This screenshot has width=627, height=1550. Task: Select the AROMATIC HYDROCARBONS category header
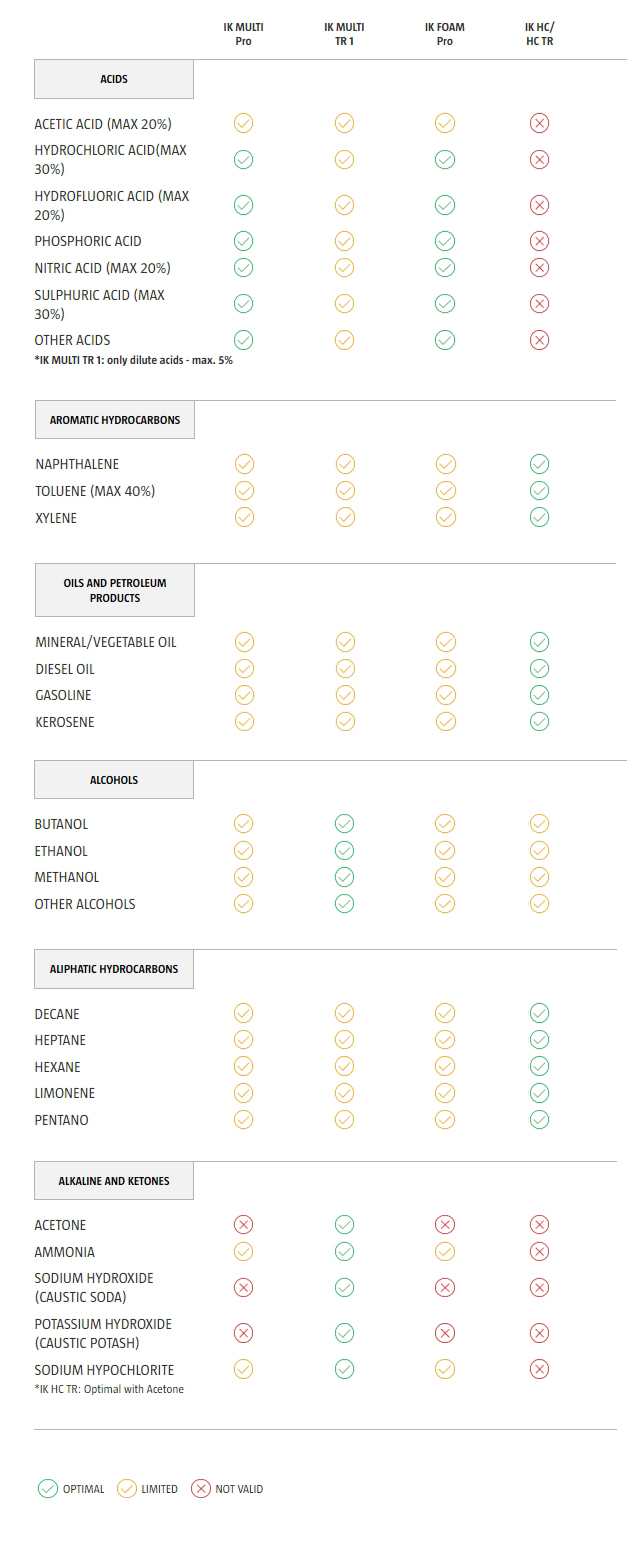click(115, 420)
